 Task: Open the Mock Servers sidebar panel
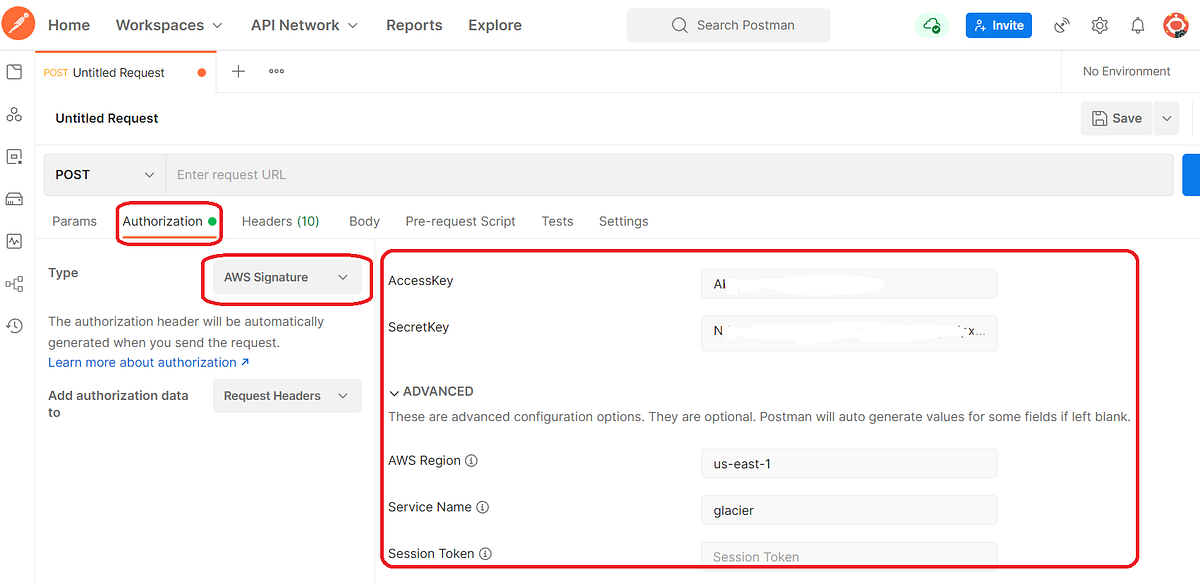tap(14, 198)
